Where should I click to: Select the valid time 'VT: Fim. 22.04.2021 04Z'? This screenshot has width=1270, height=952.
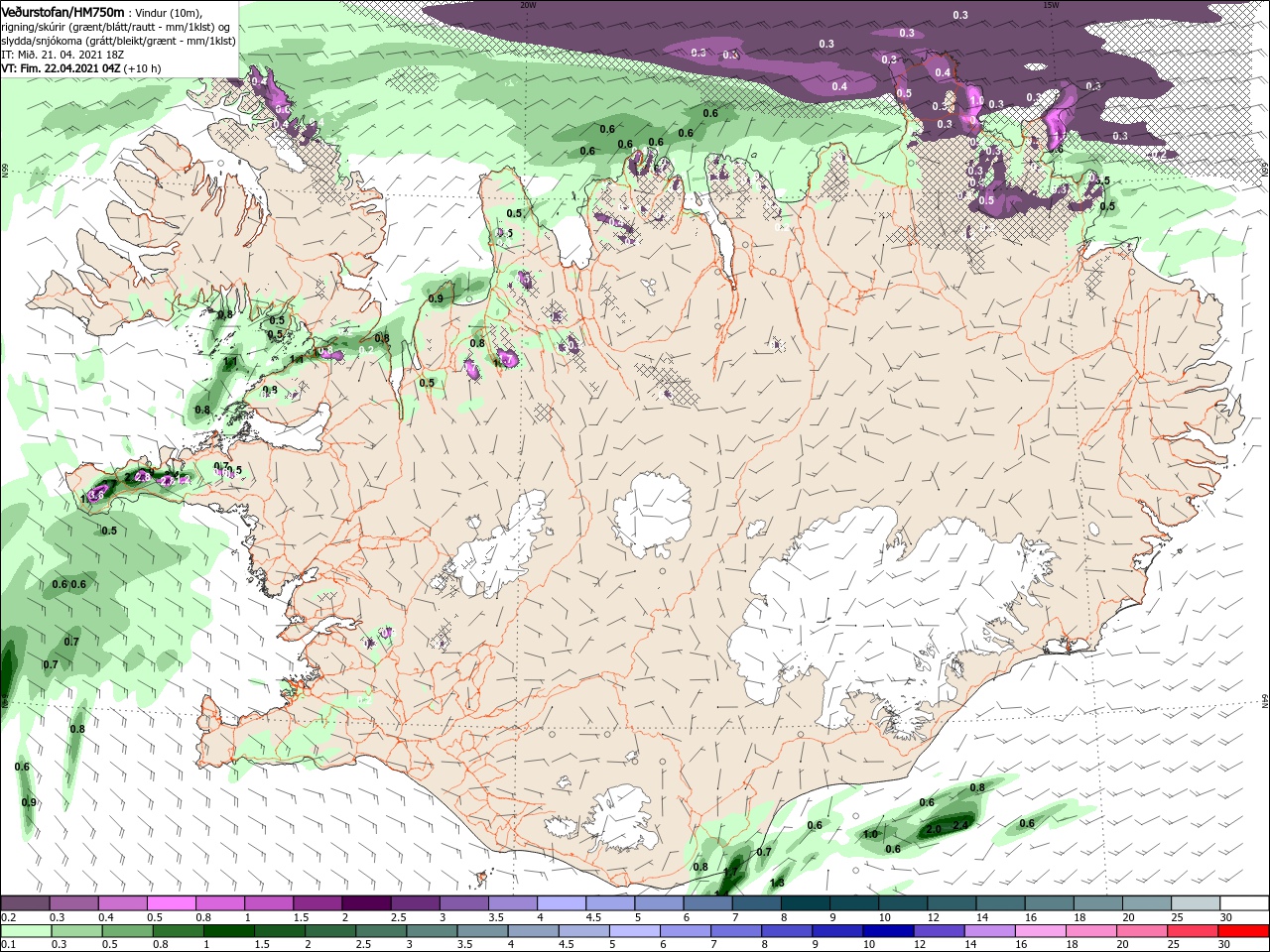[x=61, y=68]
